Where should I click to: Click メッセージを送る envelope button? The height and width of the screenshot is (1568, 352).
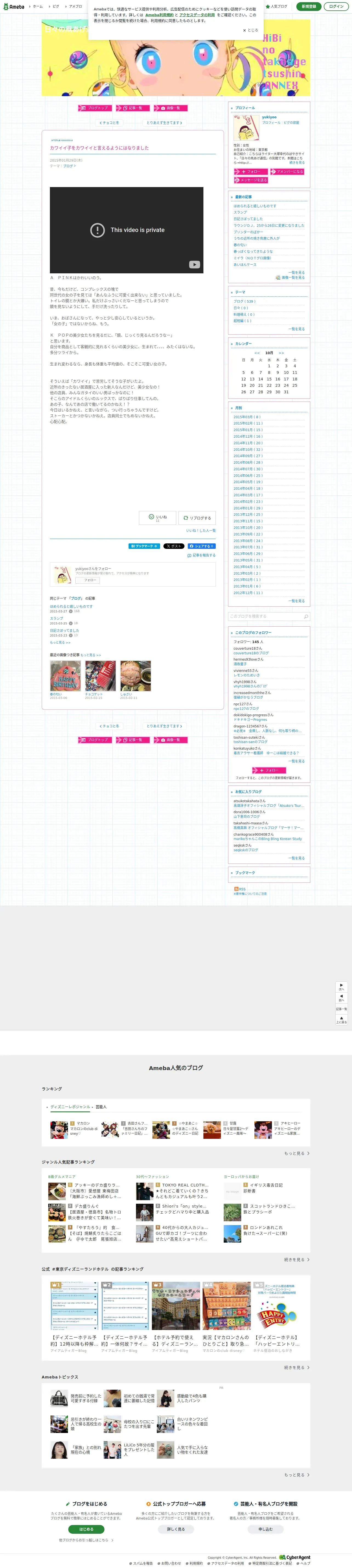[250, 180]
